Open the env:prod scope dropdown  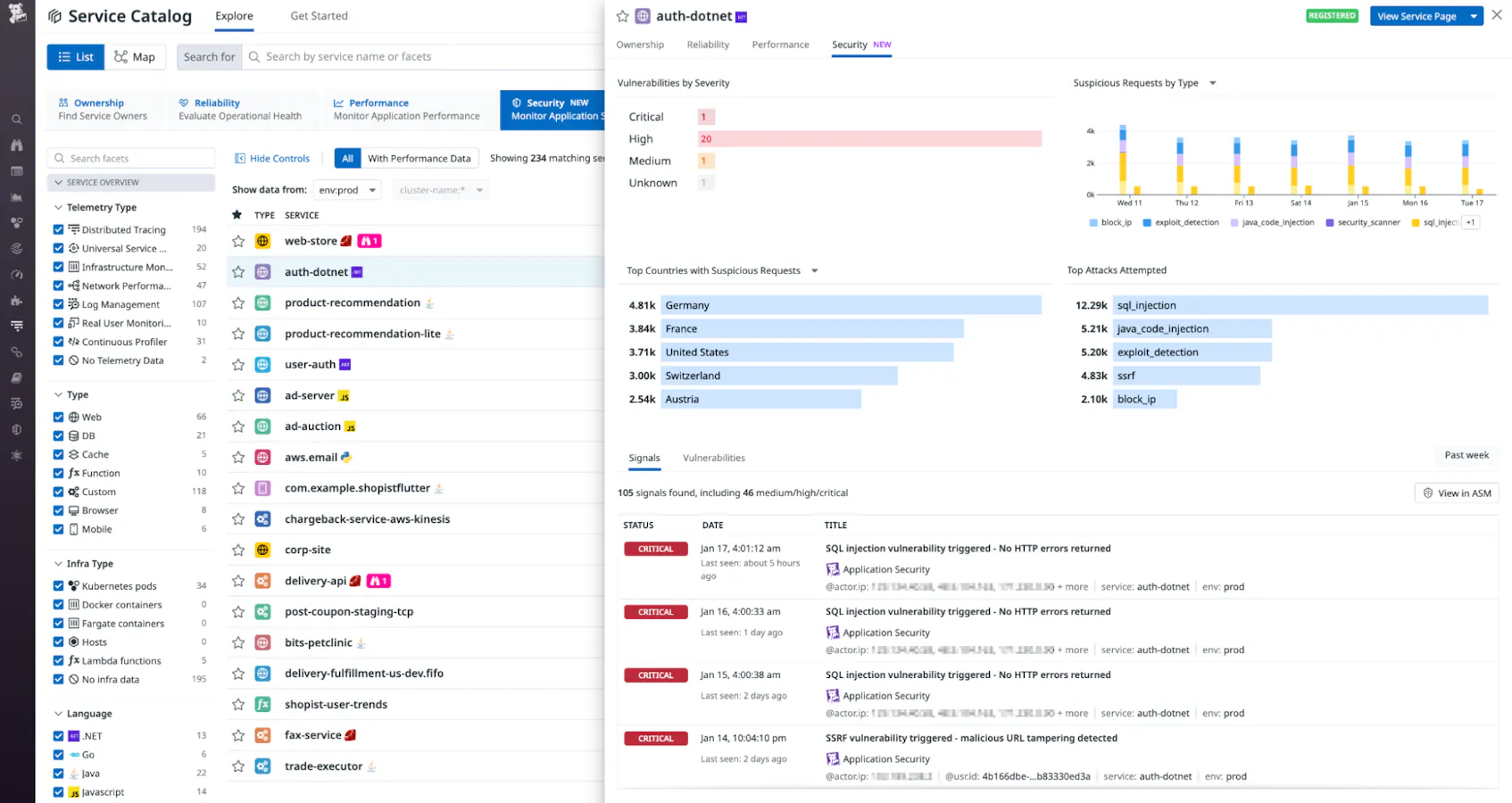pyautogui.click(x=347, y=189)
